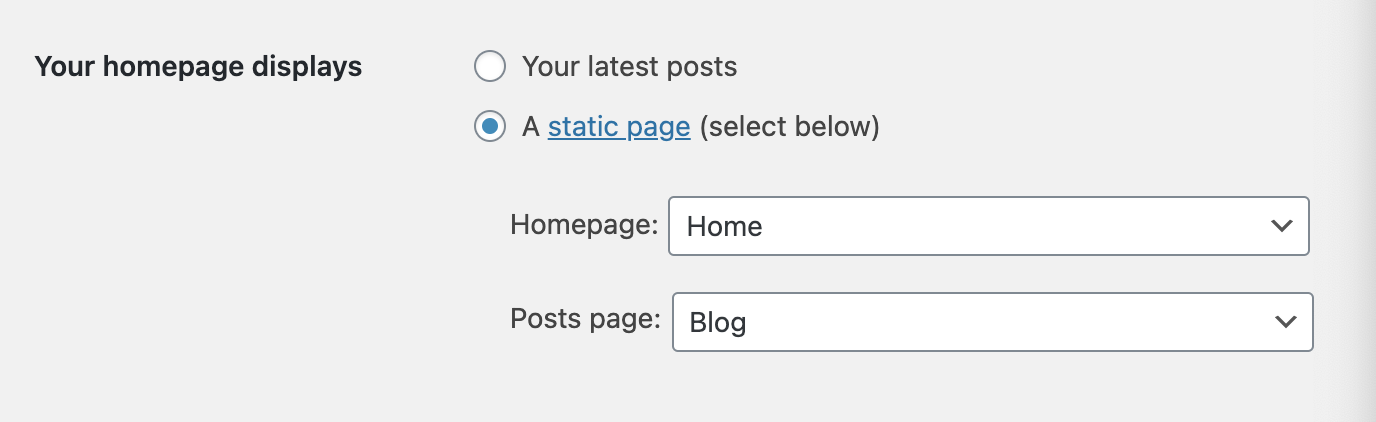Click the letter "A" before static page link
Screen dimensions: 1376x422
[531, 127]
